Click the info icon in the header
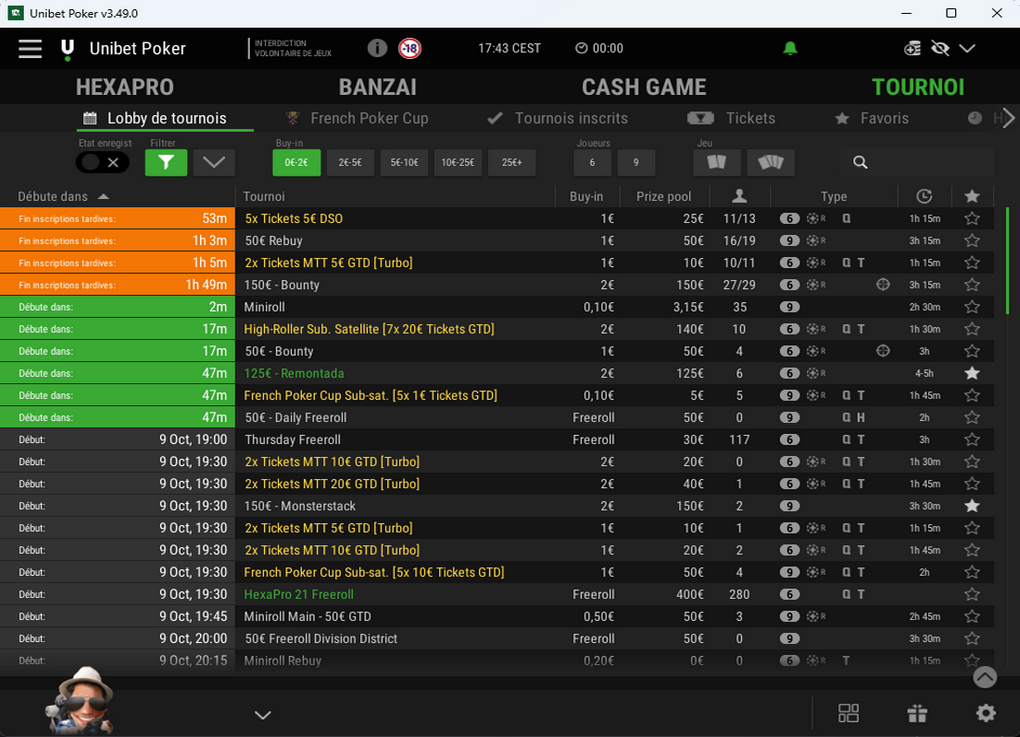The width and height of the screenshot is (1020, 737). pos(376,47)
